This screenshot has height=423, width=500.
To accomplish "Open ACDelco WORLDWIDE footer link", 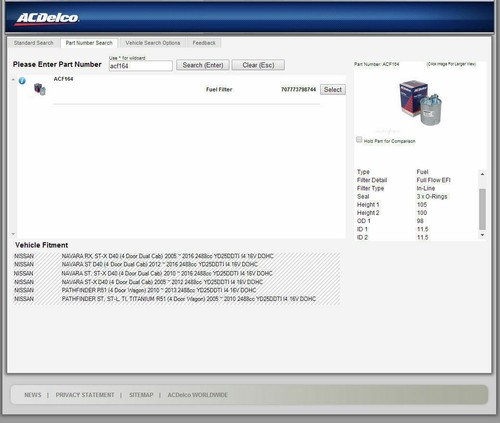I will 197,395.
